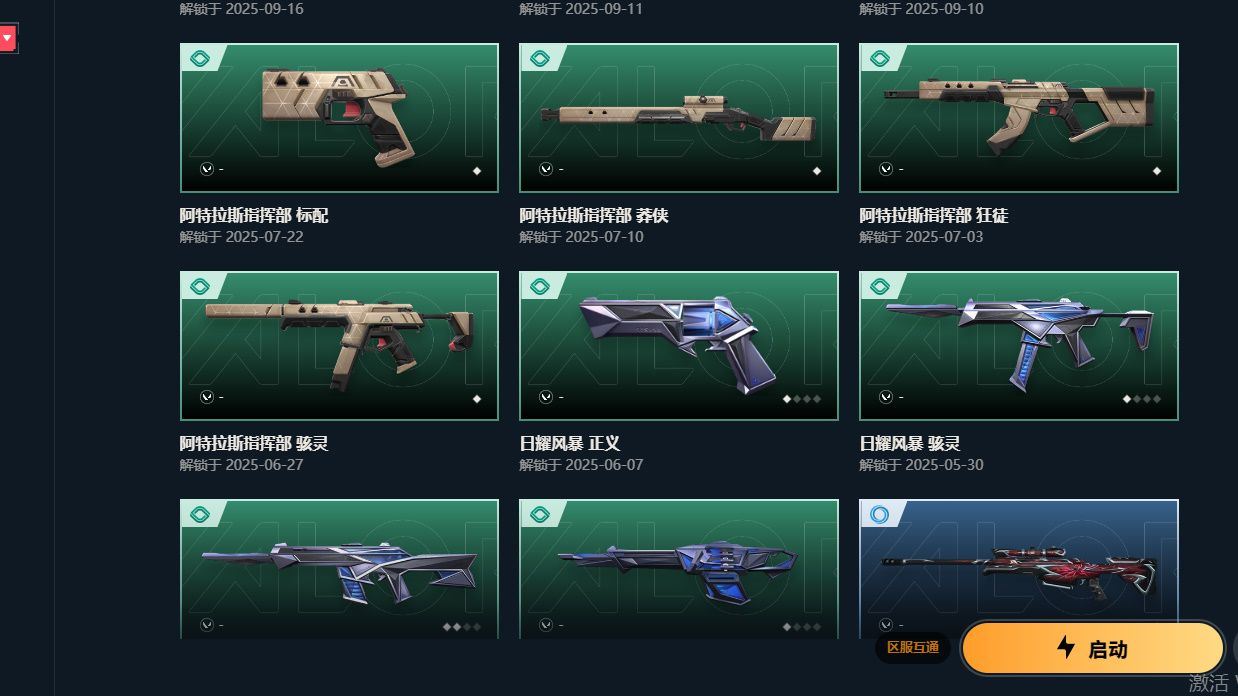Open the 阿特拉斯指挥部 标配 pistol thumbnail

click(x=339, y=117)
